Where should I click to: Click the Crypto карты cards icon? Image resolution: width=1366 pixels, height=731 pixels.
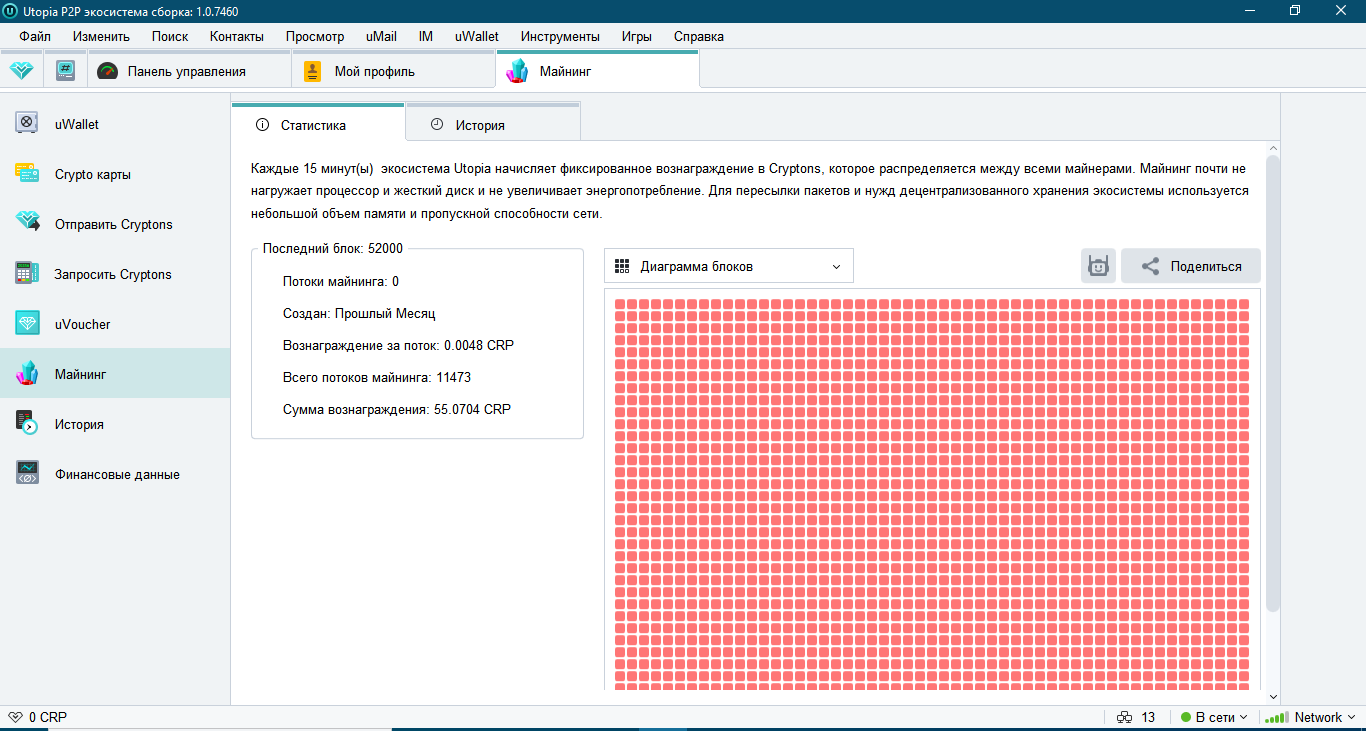pyautogui.click(x=27, y=173)
